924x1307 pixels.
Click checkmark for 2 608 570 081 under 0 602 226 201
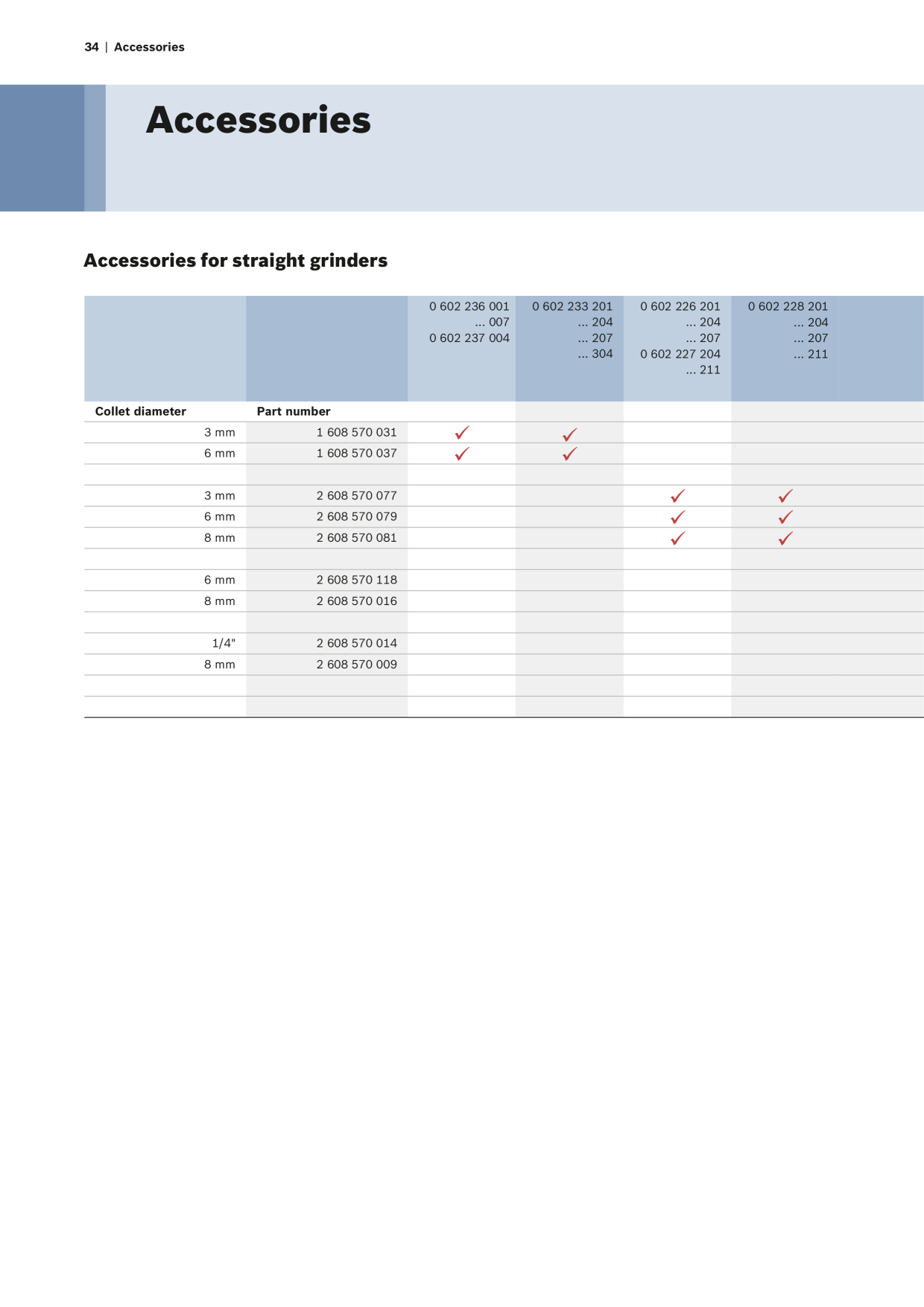(x=677, y=538)
